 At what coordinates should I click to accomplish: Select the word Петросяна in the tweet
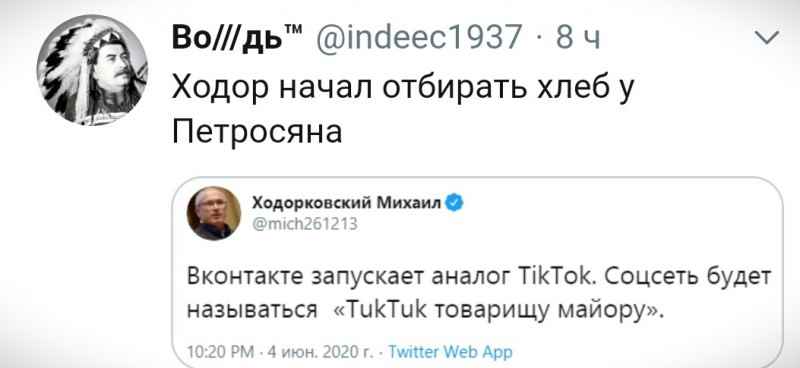pos(257,131)
